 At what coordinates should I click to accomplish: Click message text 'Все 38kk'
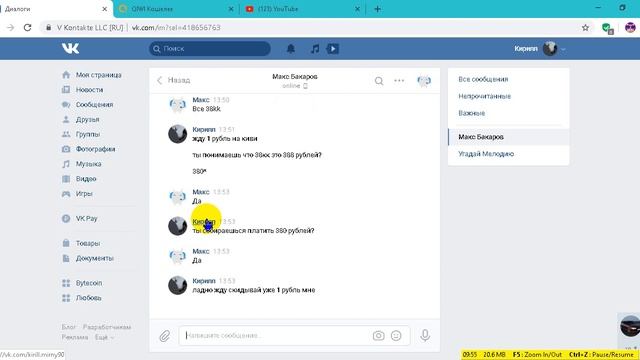pyautogui.click(x=207, y=109)
